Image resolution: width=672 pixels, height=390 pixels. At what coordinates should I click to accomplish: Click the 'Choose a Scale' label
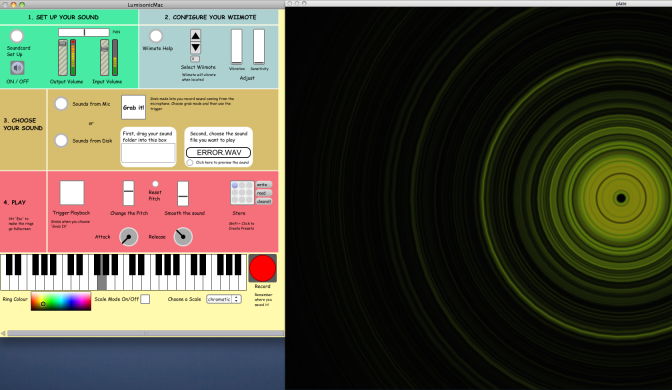184,299
